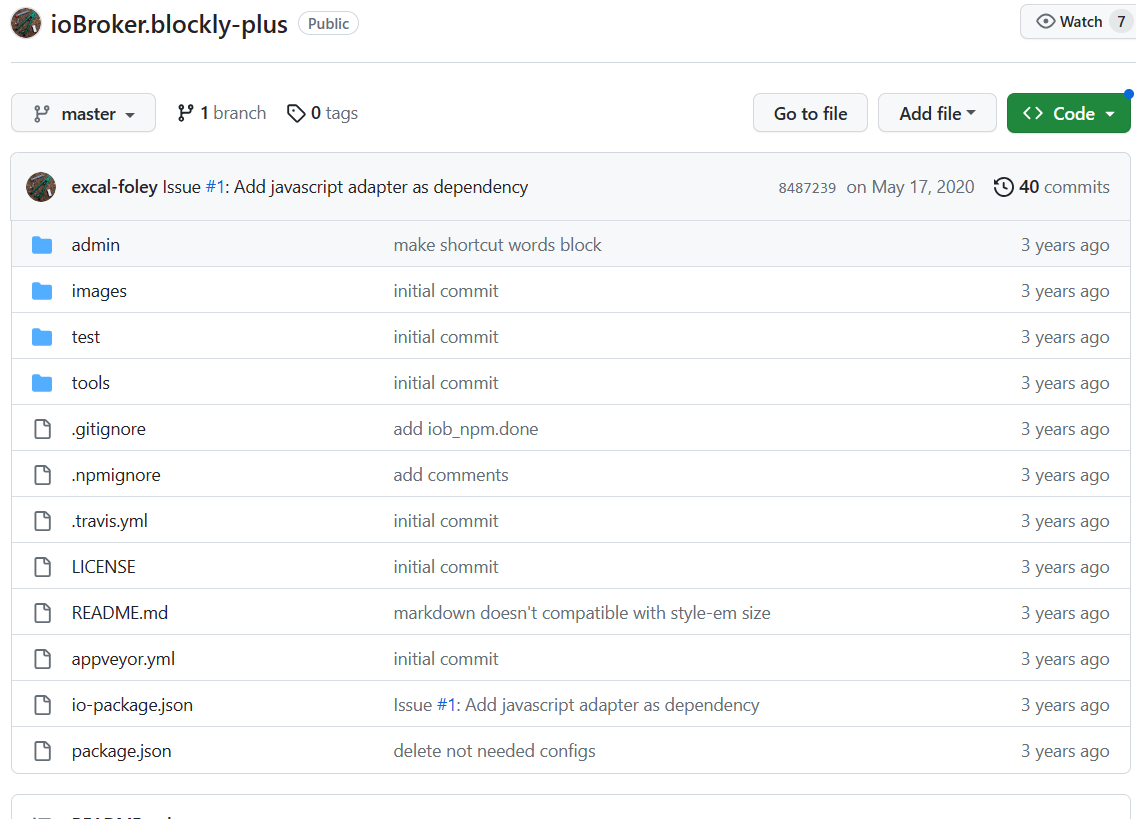This screenshot has width=1136, height=819.
Task: Click the commit history clock icon
Action: pos(1003,187)
